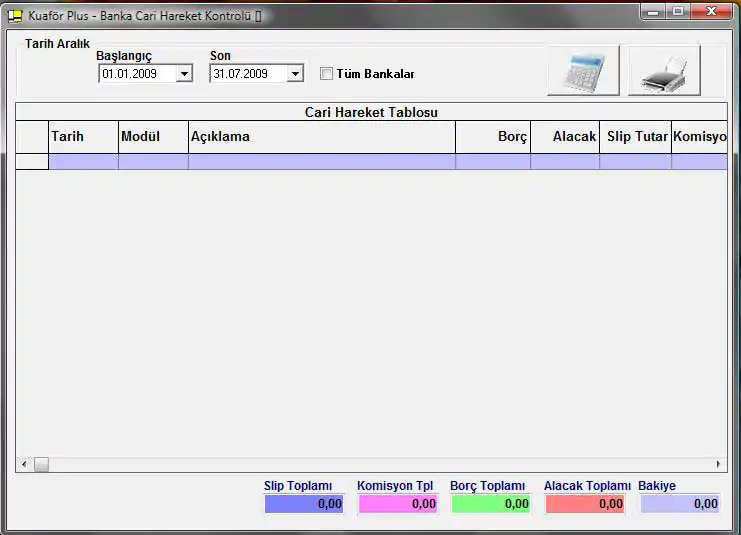Click the blue Slip Toplamı total field
This screenshot has height=535, width=741.
(x=304, y=504)
